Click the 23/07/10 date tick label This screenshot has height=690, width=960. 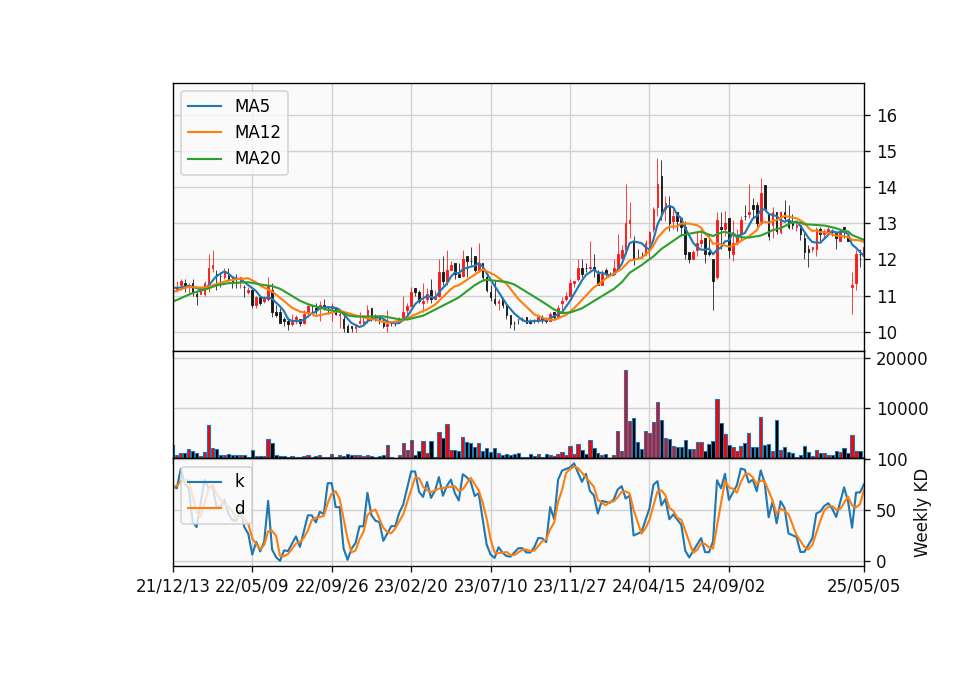(x=490, y=587)
